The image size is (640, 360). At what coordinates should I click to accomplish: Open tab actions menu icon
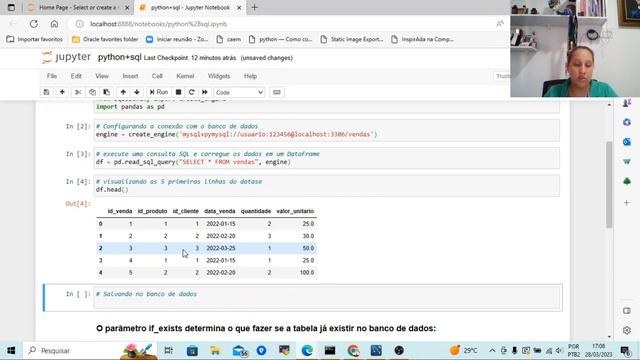pos(11,7)
